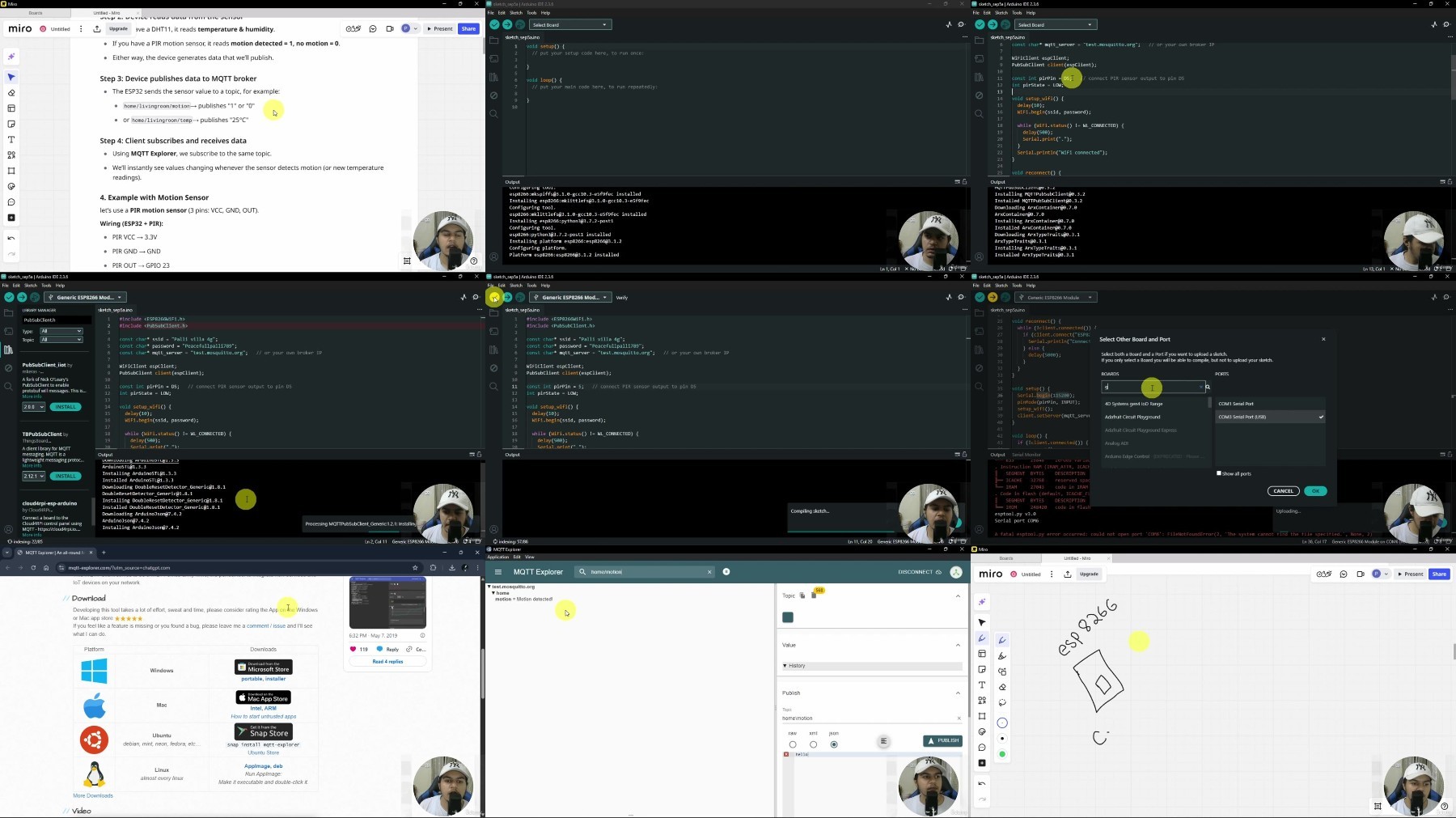1456x818 pixels.
Task: Open the Application menu in MQTT Explorer
Action: (x=498, y=557)
